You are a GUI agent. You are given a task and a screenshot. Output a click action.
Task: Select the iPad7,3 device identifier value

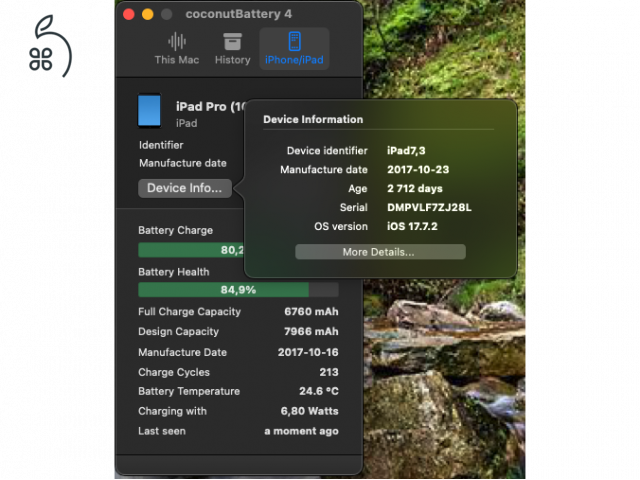(406, 151)
